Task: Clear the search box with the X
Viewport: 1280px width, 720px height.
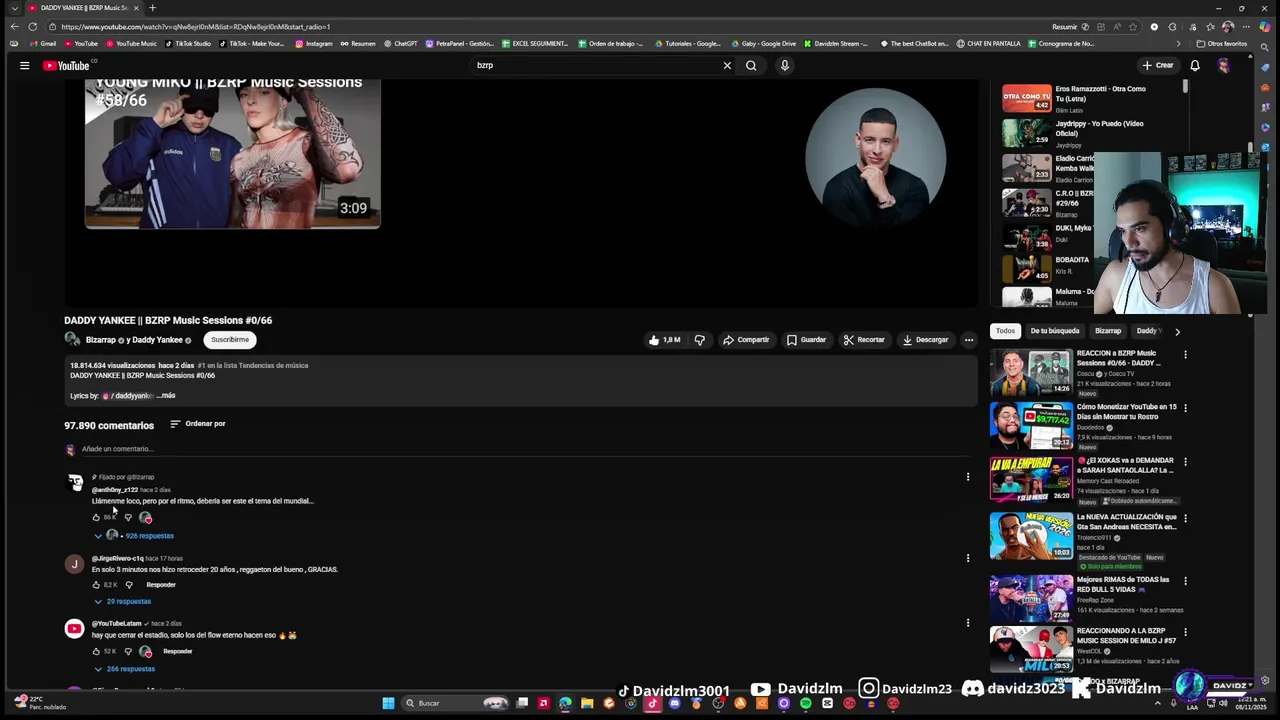Action: 727,66
